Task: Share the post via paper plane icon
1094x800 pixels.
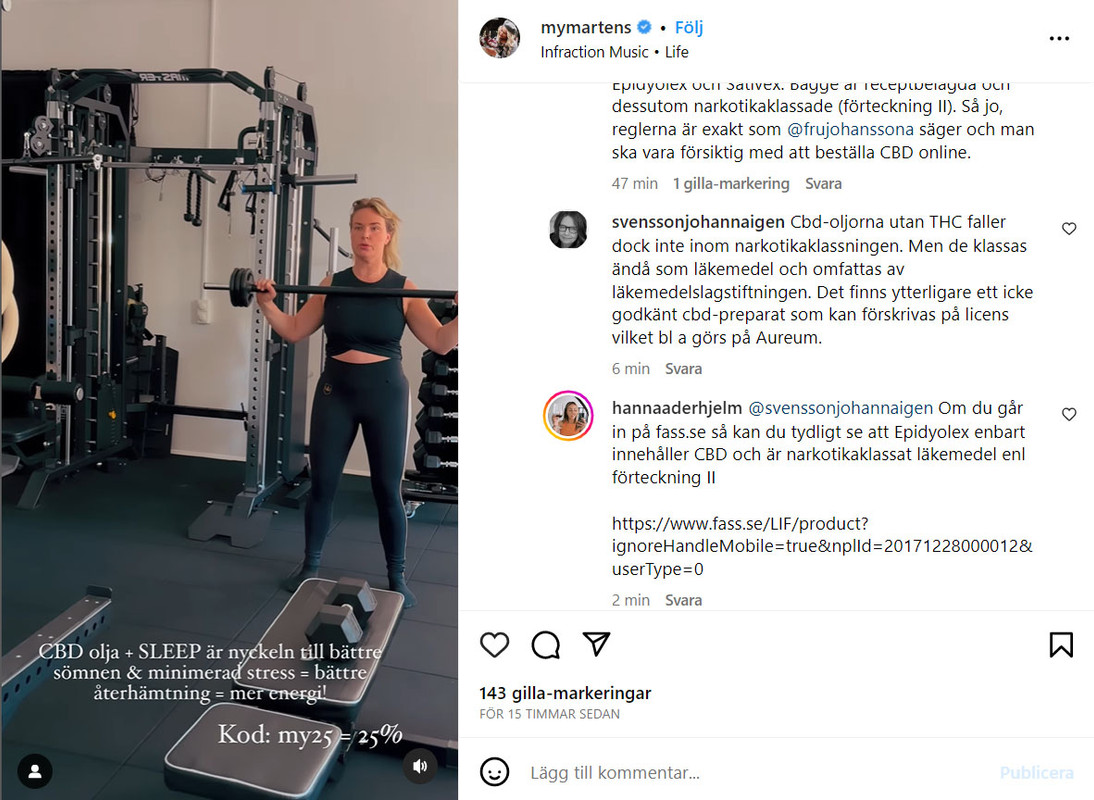Action: click(x=597, y=644)
